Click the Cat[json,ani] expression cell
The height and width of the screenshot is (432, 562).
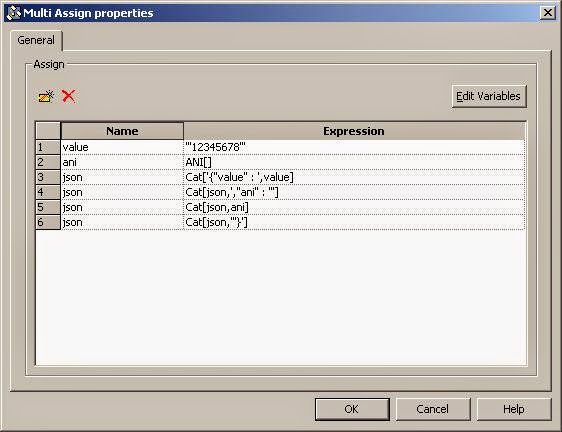(354, 207)
